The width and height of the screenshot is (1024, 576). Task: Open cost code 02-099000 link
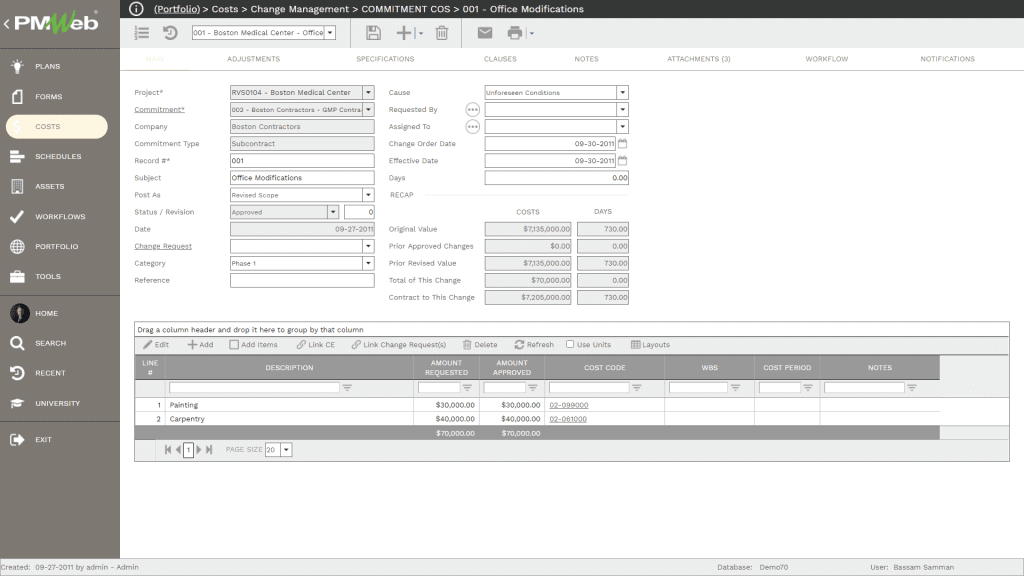click(569, 405)
